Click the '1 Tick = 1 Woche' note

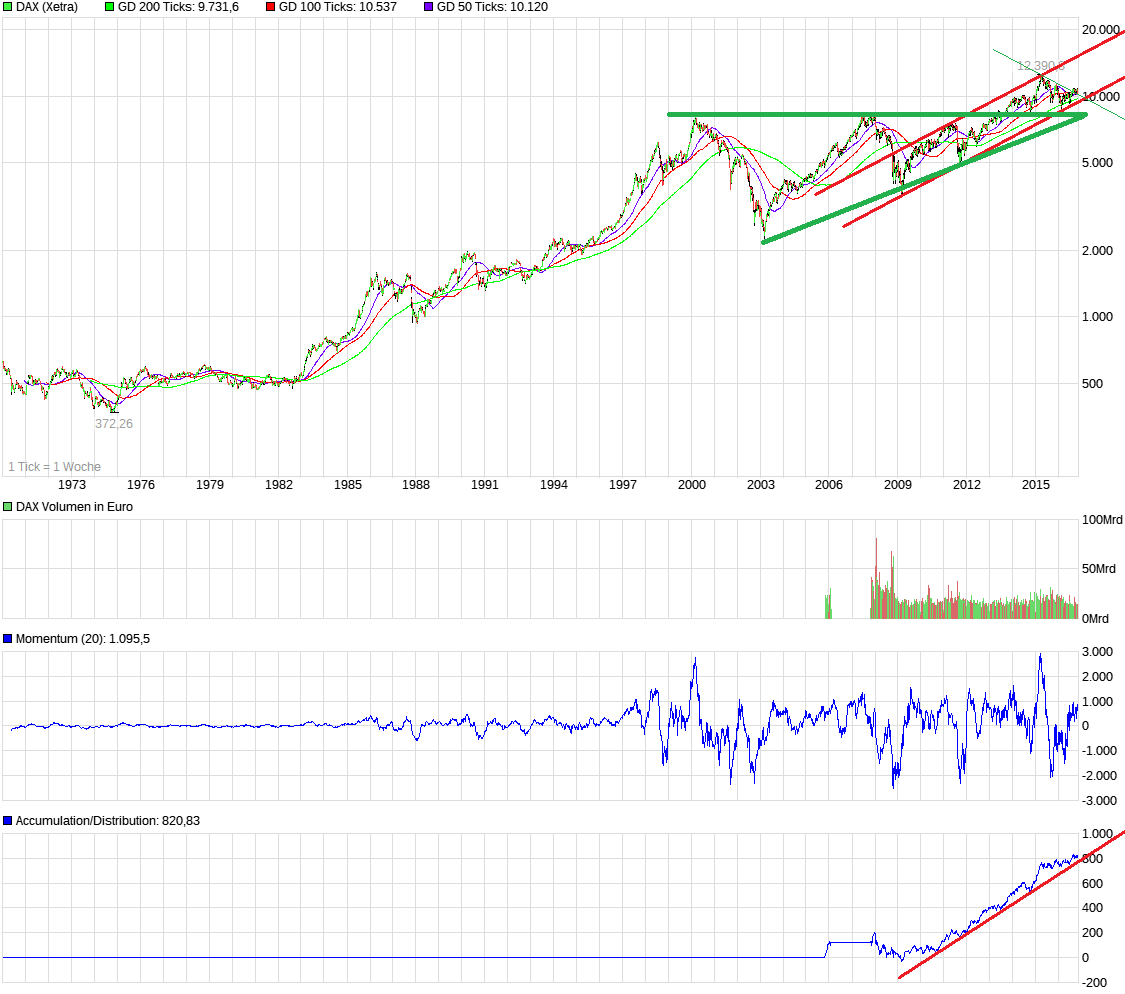click(x=55, y=466)
